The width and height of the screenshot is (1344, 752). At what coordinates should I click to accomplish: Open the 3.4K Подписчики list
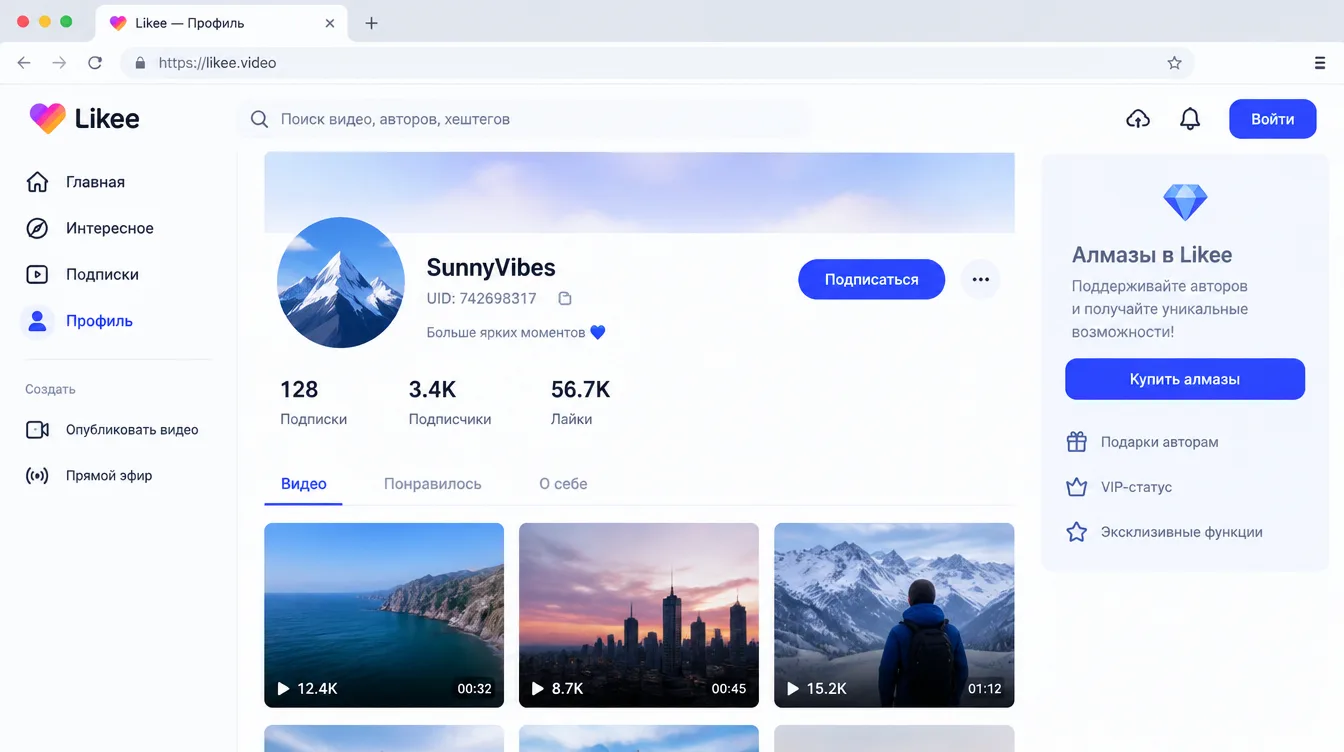click(x=450, y=403)
